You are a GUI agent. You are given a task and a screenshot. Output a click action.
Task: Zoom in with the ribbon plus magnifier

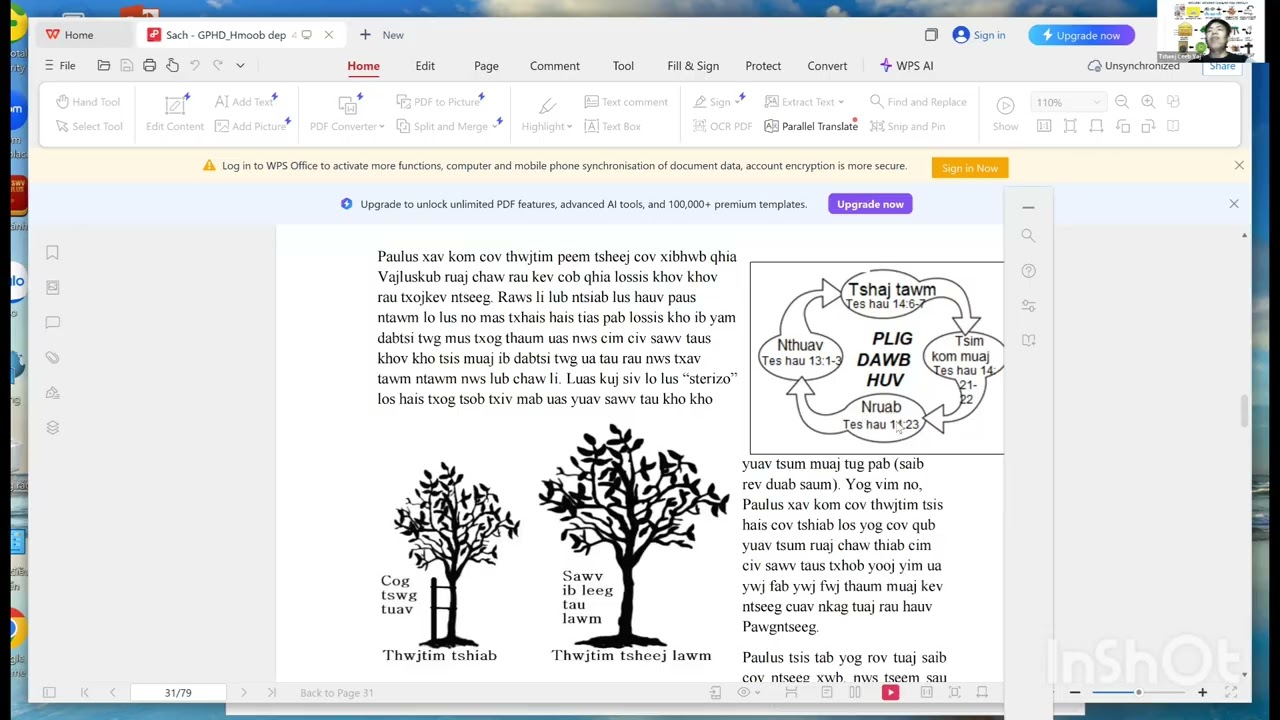coord(1148,102)
